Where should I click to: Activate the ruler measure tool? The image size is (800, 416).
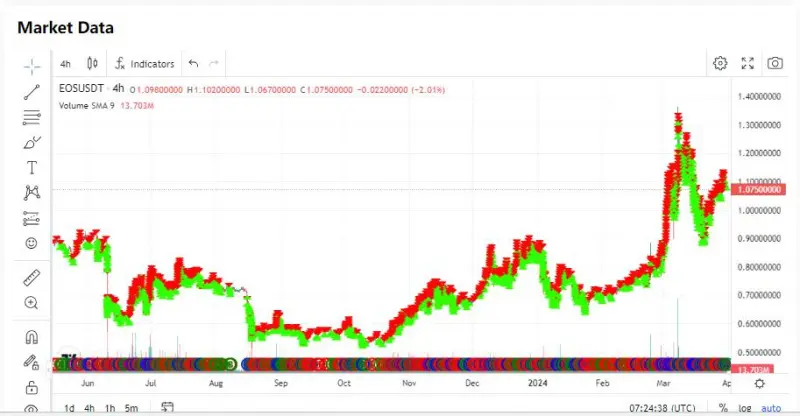[x=32, y=277]
